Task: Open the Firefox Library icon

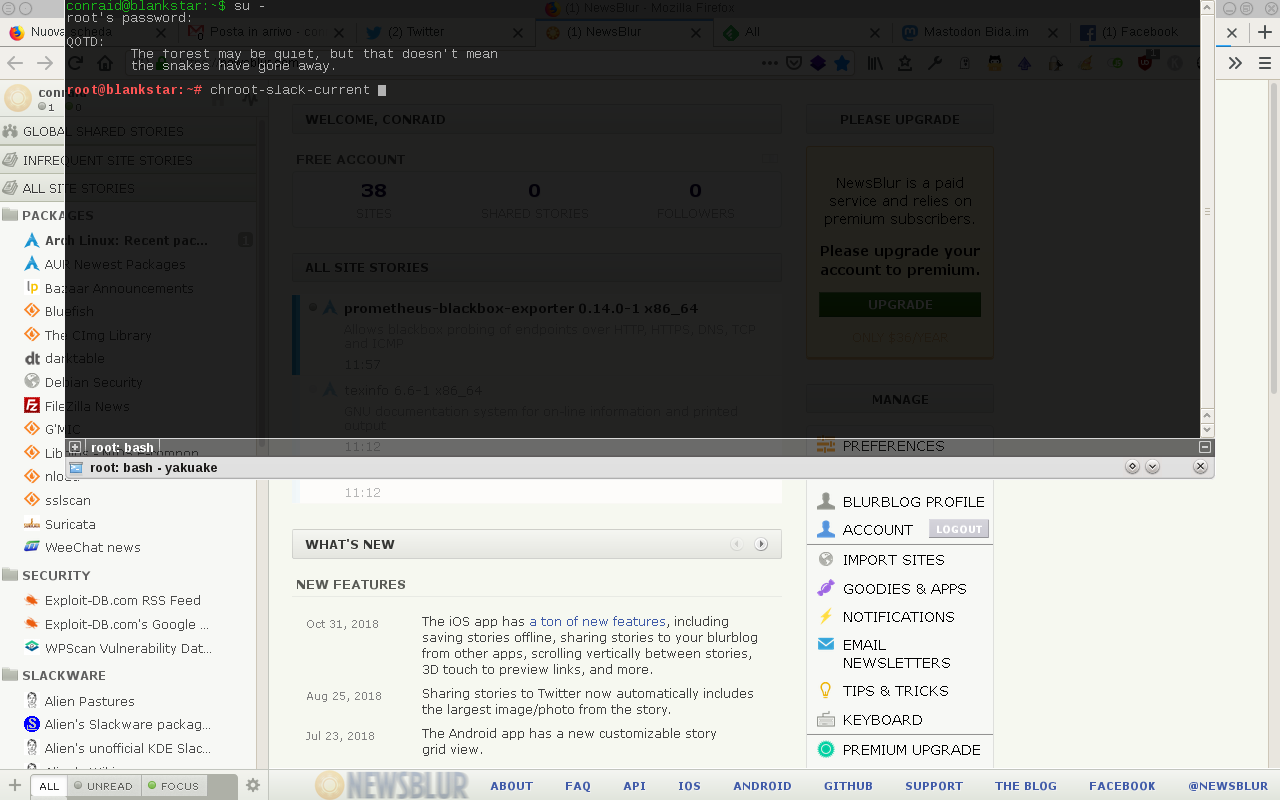Action: (875, 63)
